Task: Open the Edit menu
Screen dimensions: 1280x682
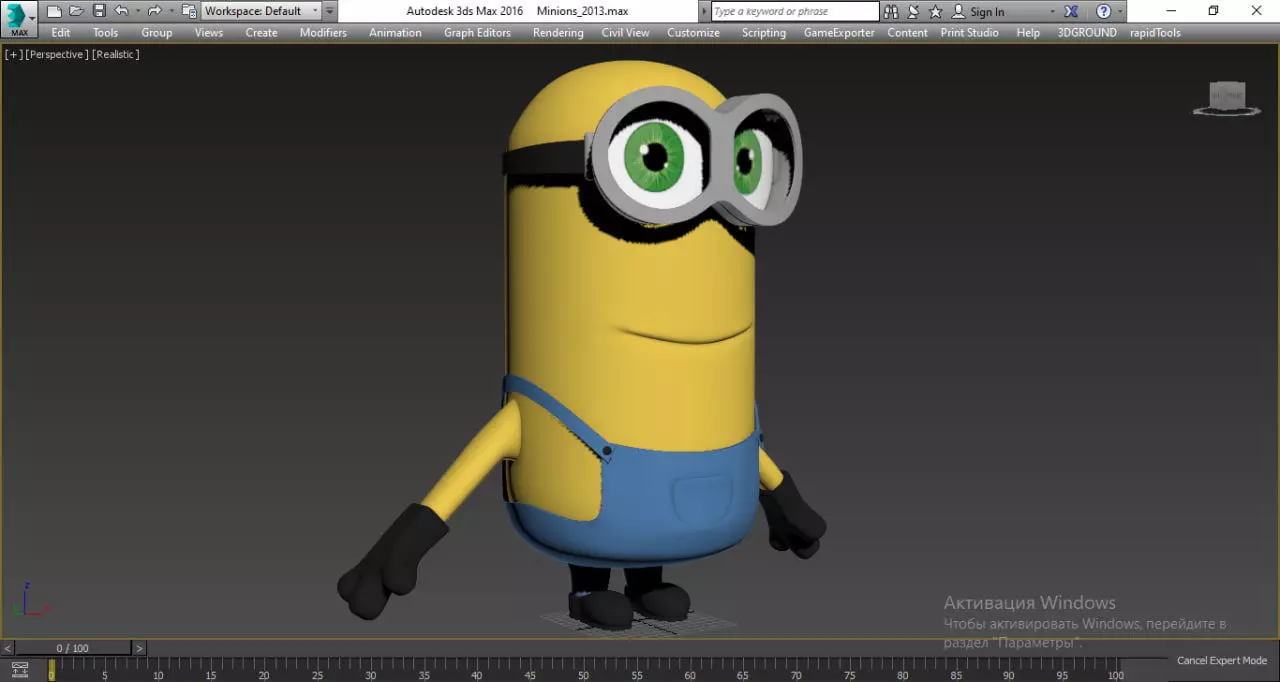Action: pos(61,32)
